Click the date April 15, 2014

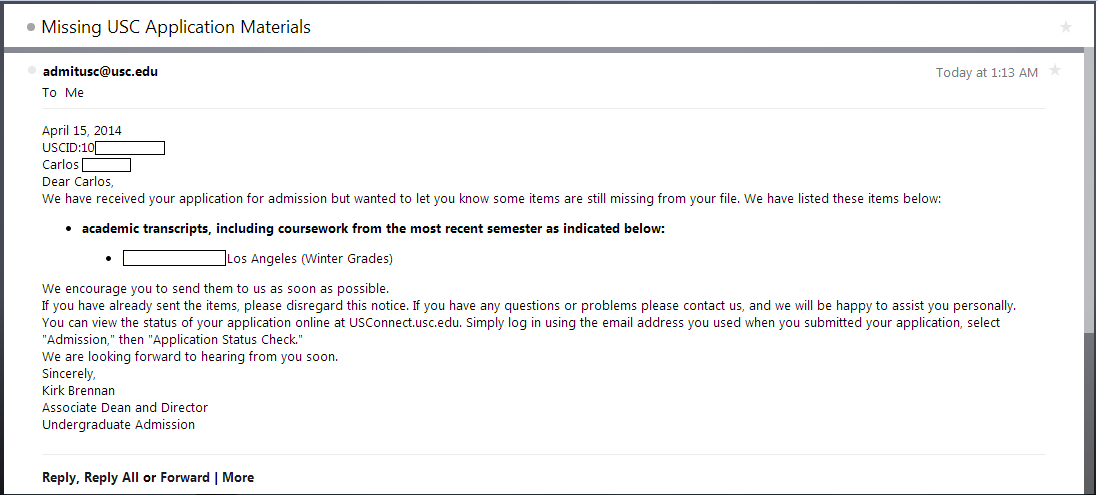[82, 130]
